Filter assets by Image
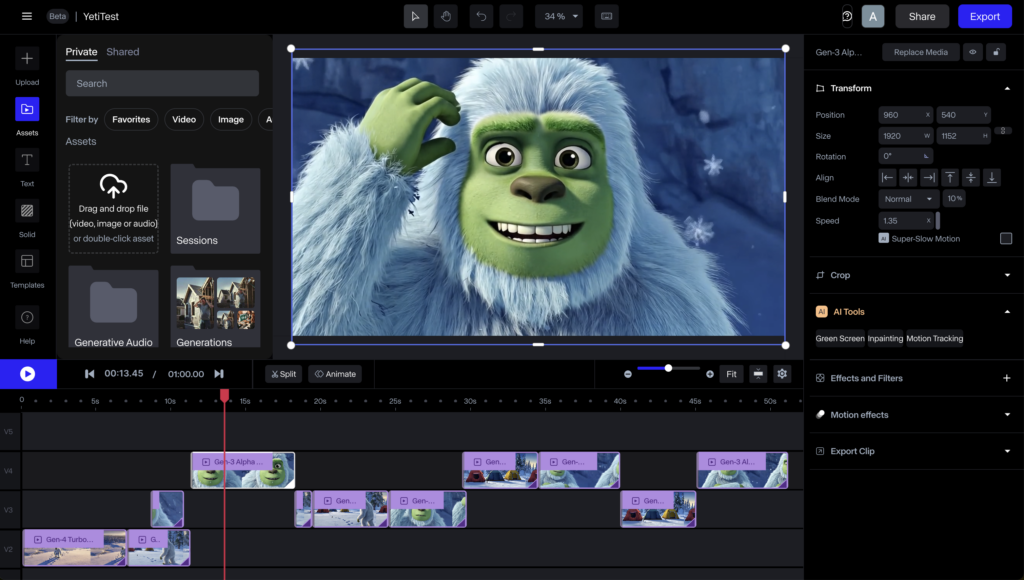The height and width of the screenshot is (580, 1024). pyautogui.click(x=231, y=120)
